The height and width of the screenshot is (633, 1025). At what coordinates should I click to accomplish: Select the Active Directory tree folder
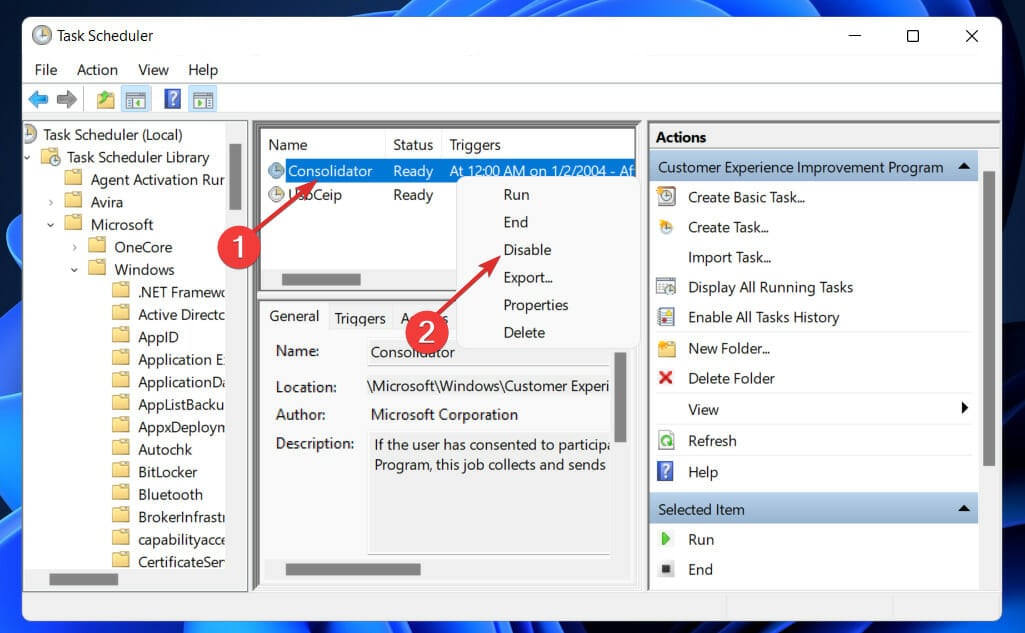click(x=181, y=315)
